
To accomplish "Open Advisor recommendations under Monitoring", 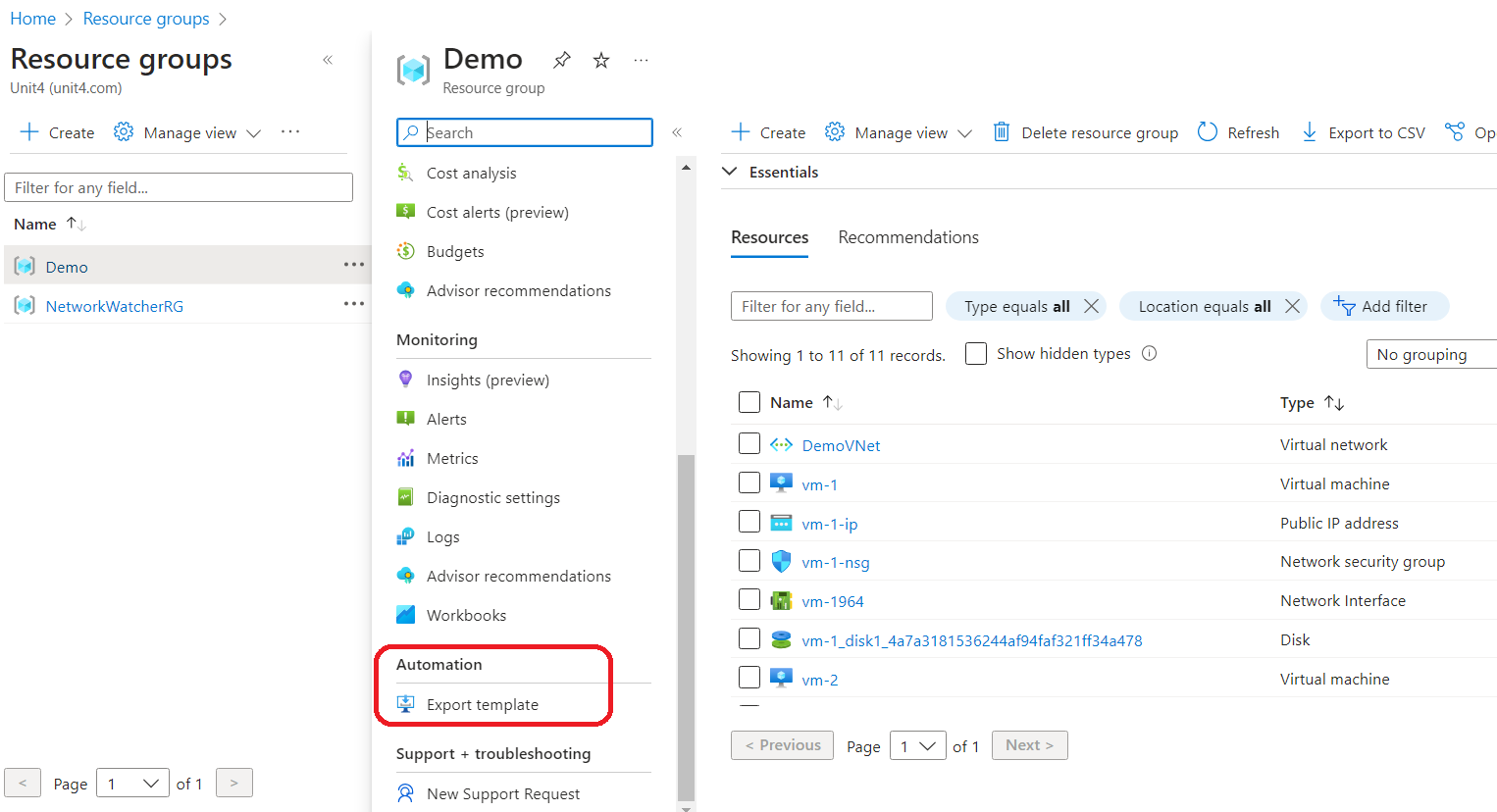I will [518, 576].
